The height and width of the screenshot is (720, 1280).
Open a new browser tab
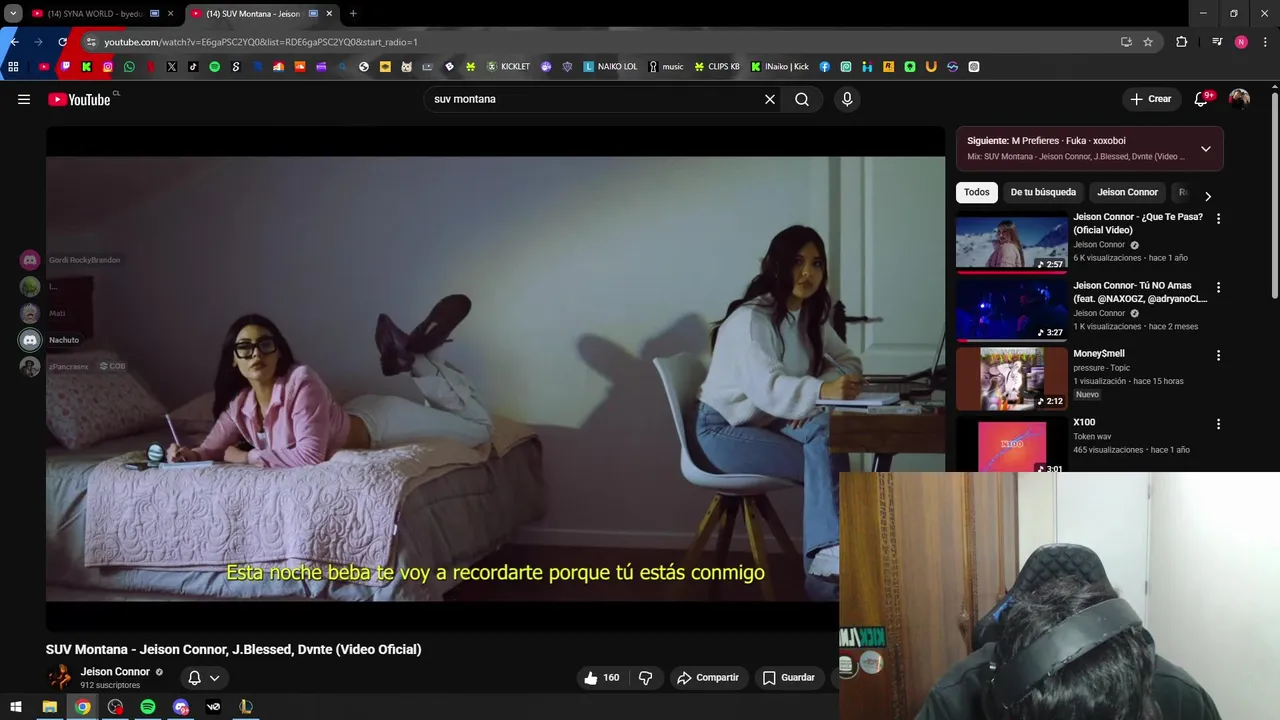point(353,14)
